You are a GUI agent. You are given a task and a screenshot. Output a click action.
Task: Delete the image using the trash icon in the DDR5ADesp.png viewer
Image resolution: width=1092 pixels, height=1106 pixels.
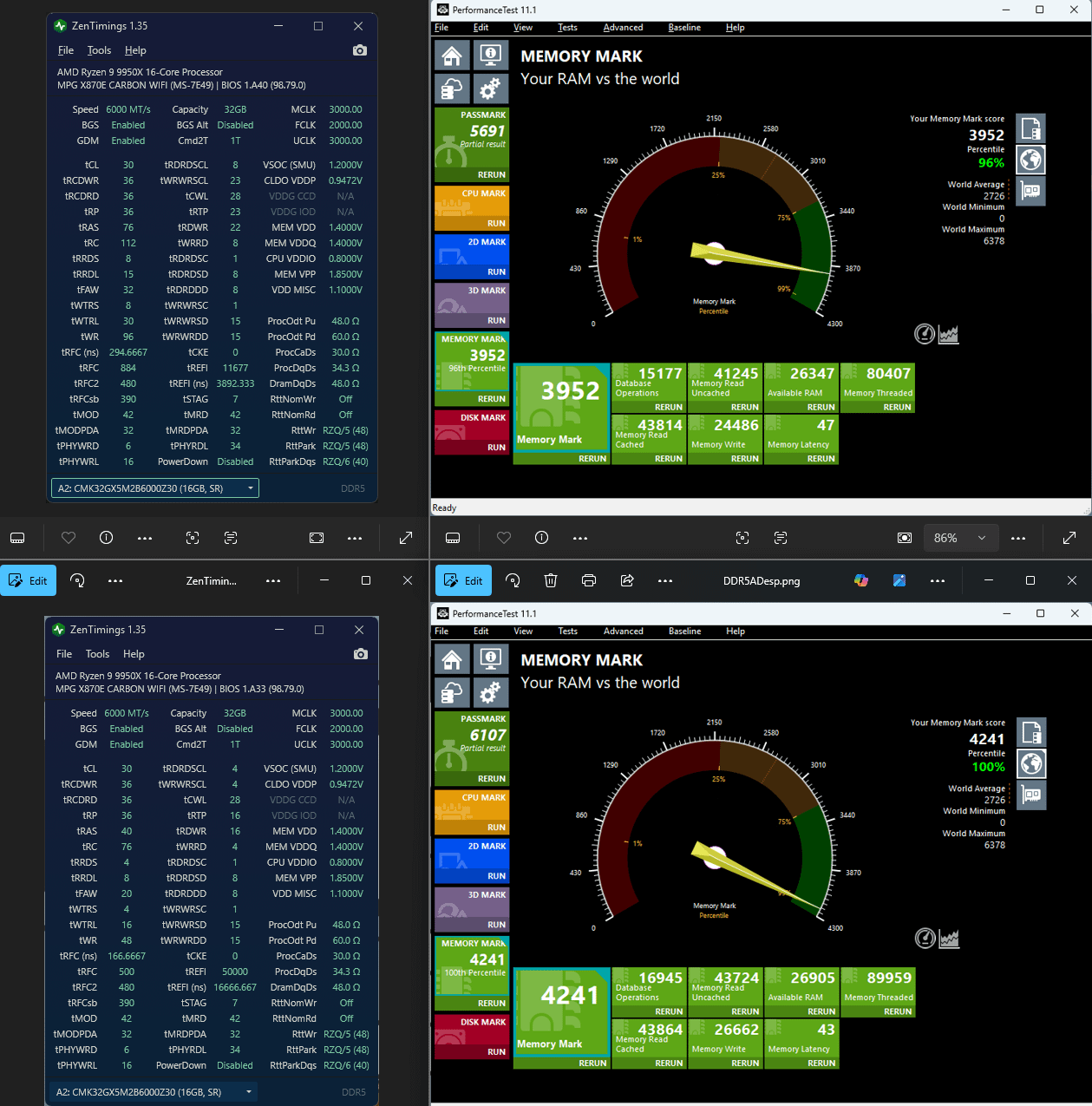click(x=551, y=580)
